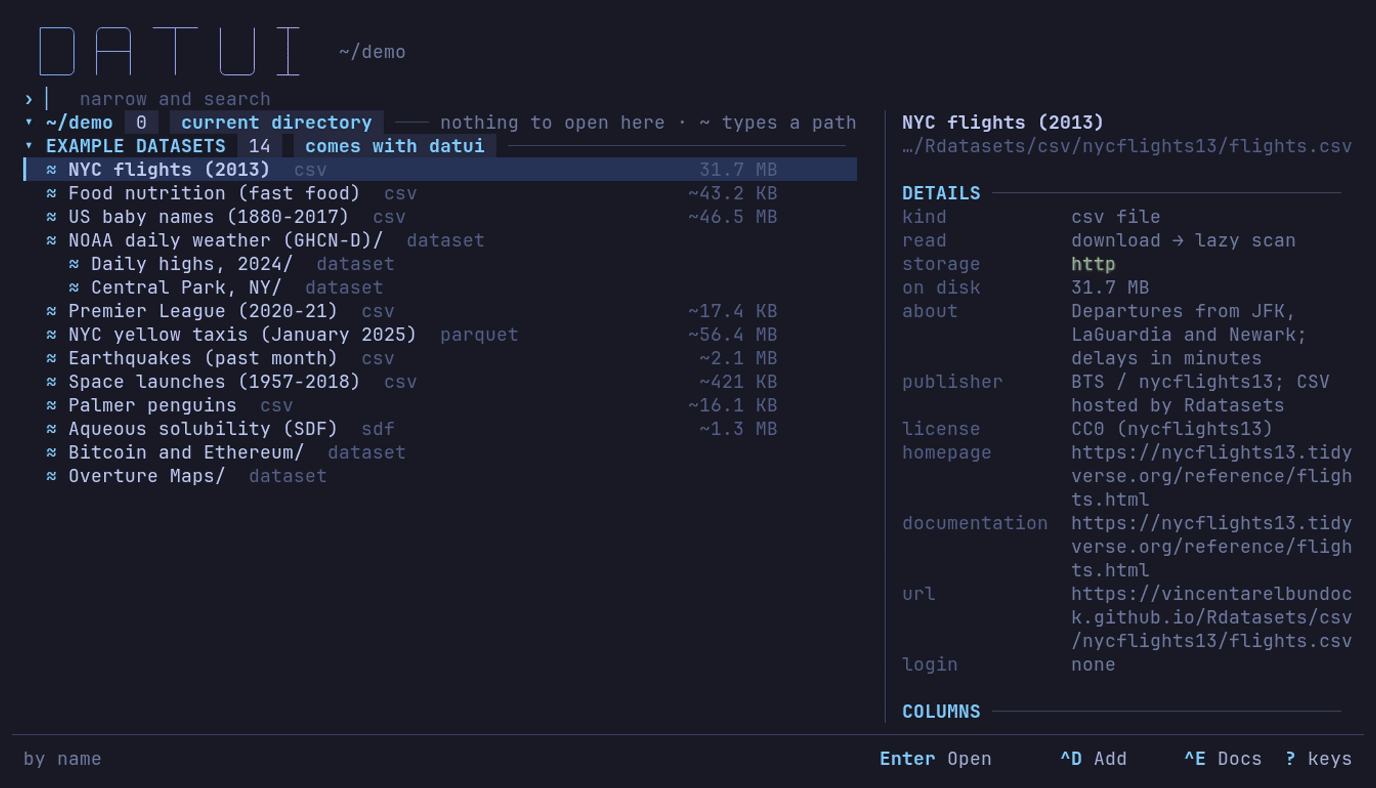Select the NYC flights (2013) row

point(440,170)
